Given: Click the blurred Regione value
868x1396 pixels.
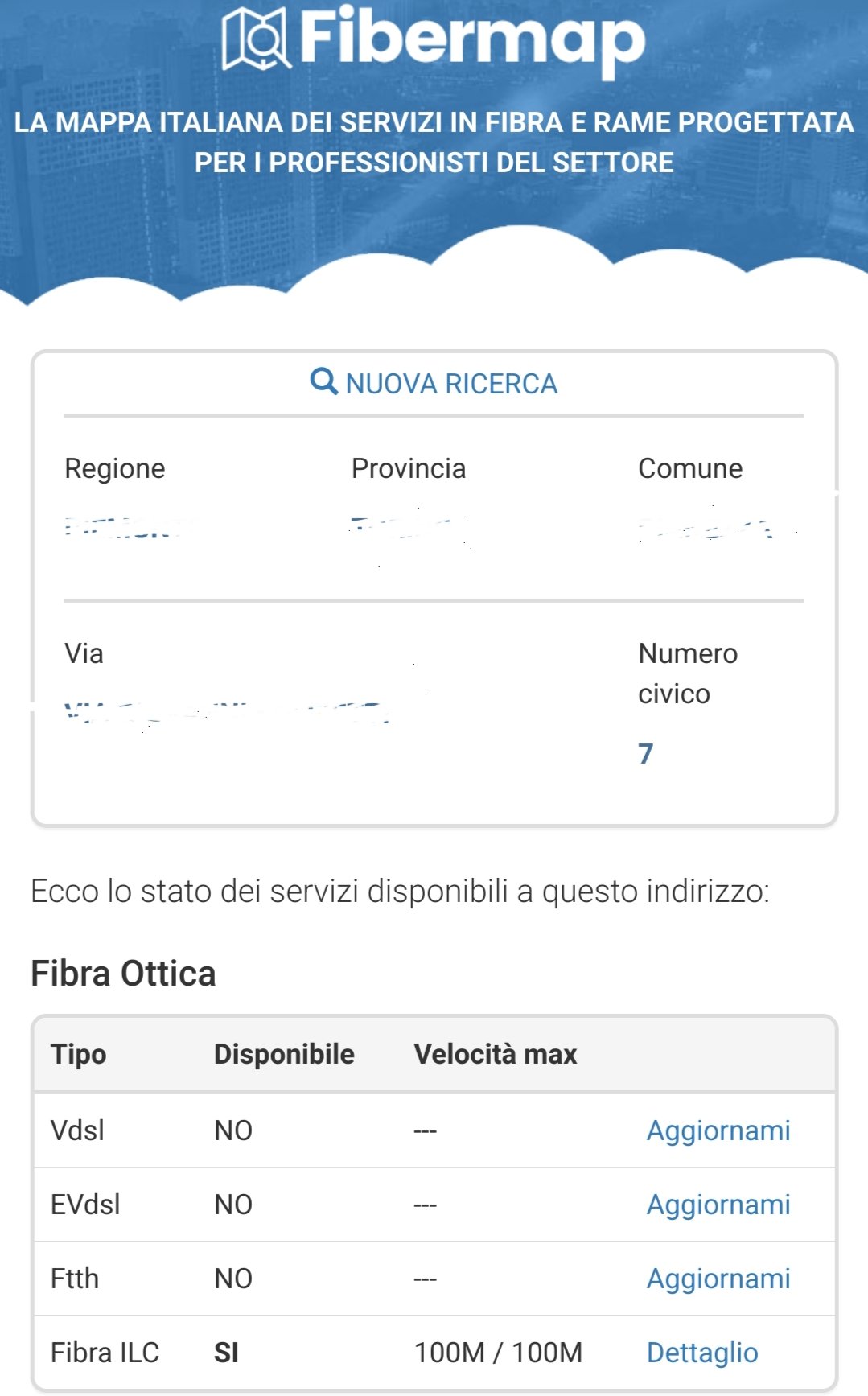Looking at the screenshot, I should coord(122,528).
